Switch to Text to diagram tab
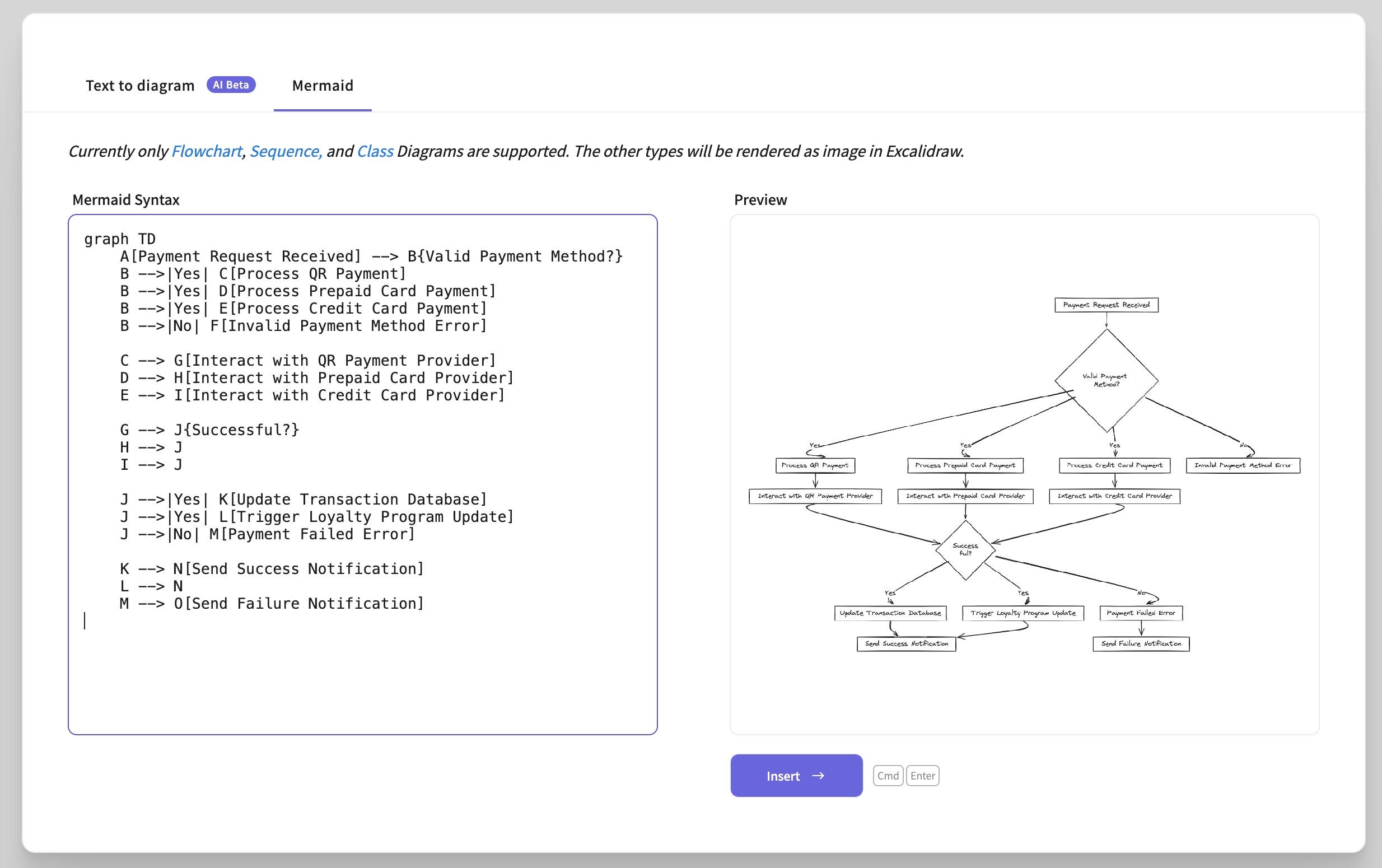This screenshot has height=868, width=1382. 140,86
